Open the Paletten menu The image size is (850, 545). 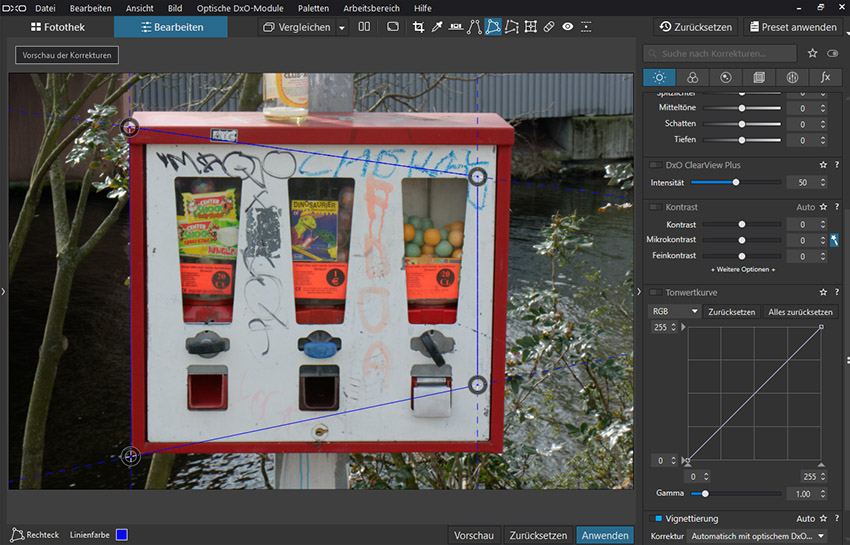coord(312,8)
